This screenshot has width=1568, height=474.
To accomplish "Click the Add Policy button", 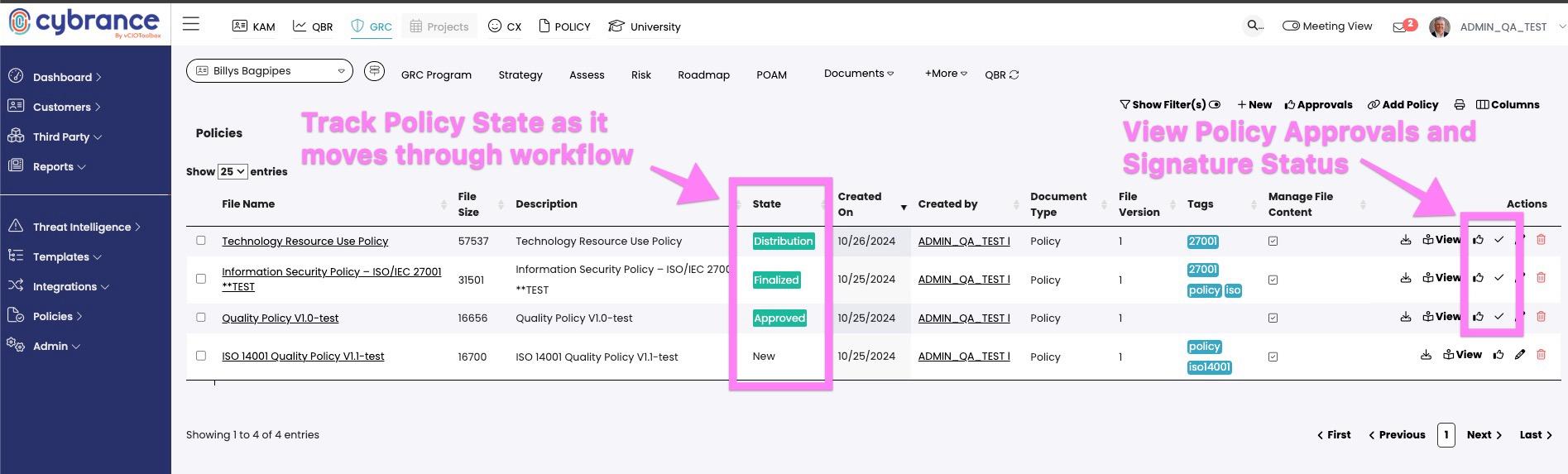I will pyautogui.click(x=1403, y=104).
